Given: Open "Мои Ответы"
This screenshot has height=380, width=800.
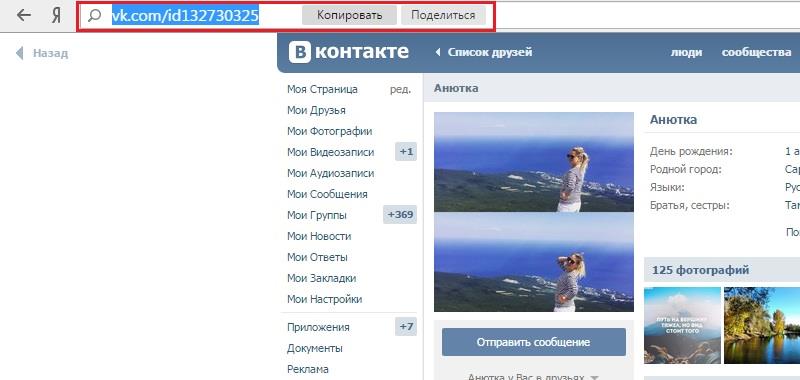Looking at the screenshot, I should click(317, 257).
